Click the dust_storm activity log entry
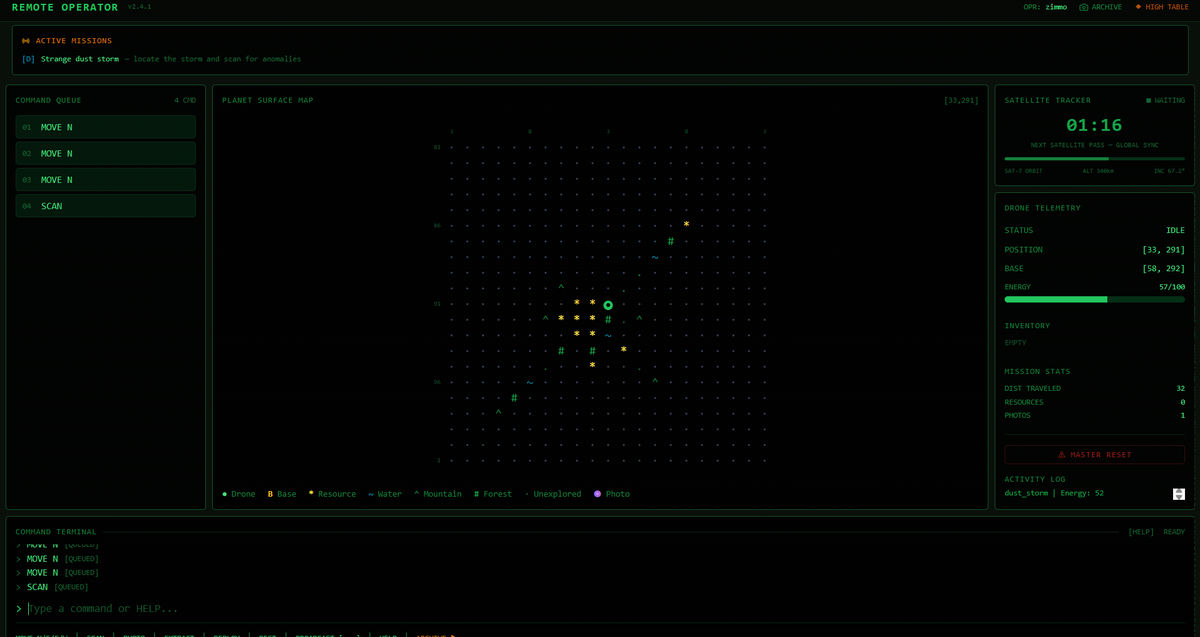 point(1054,493)
